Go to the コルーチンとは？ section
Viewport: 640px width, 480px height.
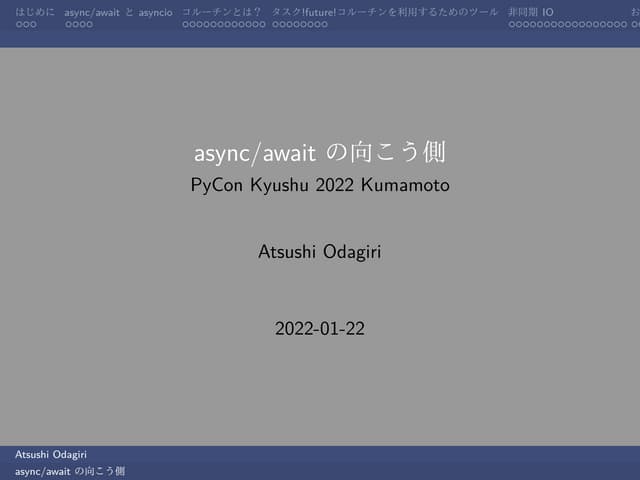click(x=221, y=11)
